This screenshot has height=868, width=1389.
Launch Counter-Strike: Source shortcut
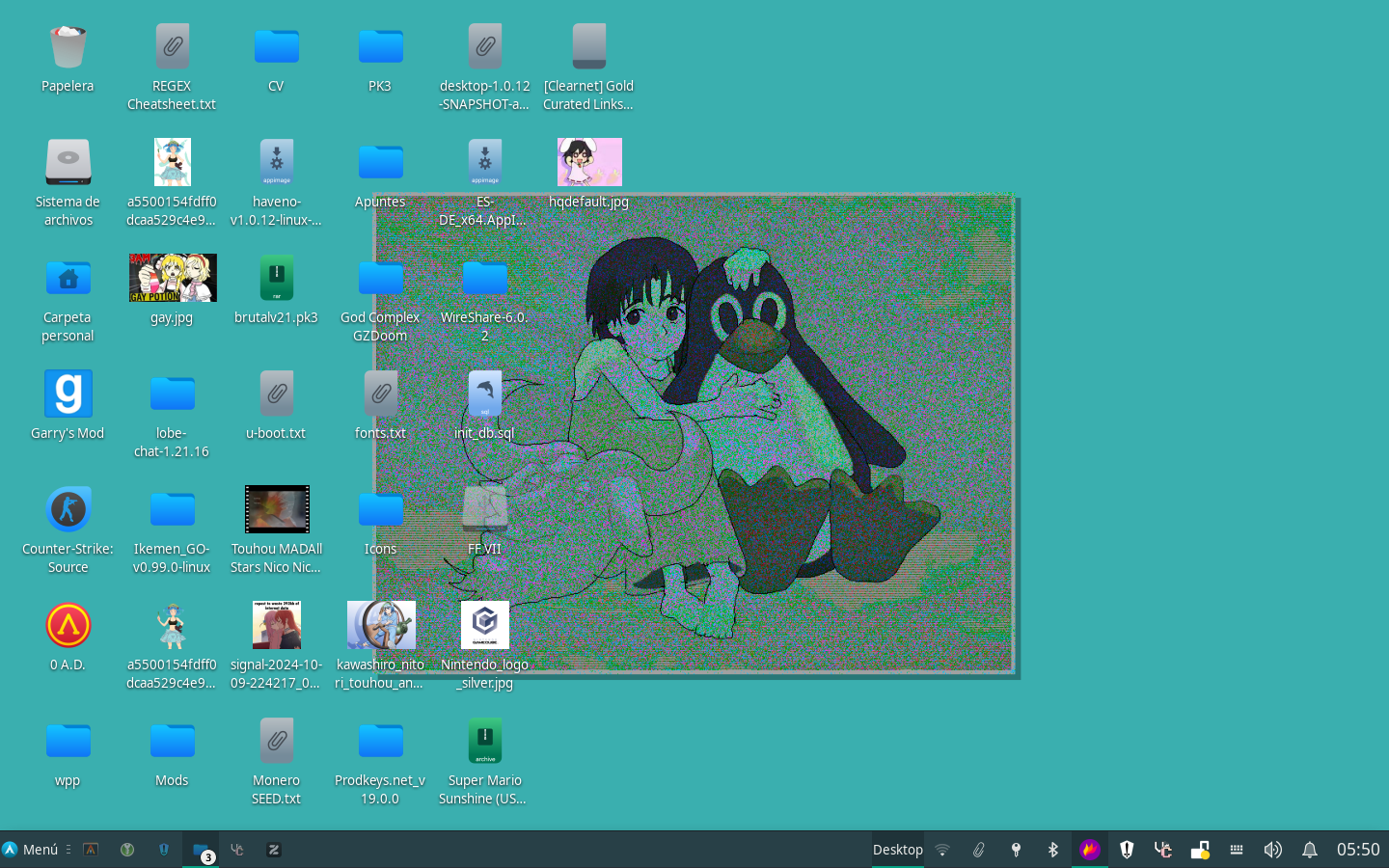pos(68,509)
